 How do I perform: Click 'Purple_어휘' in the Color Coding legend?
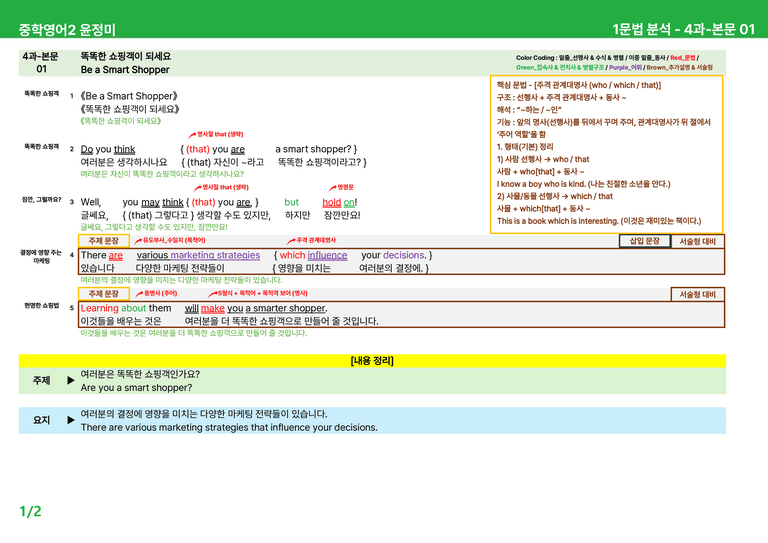click(625, 68)
